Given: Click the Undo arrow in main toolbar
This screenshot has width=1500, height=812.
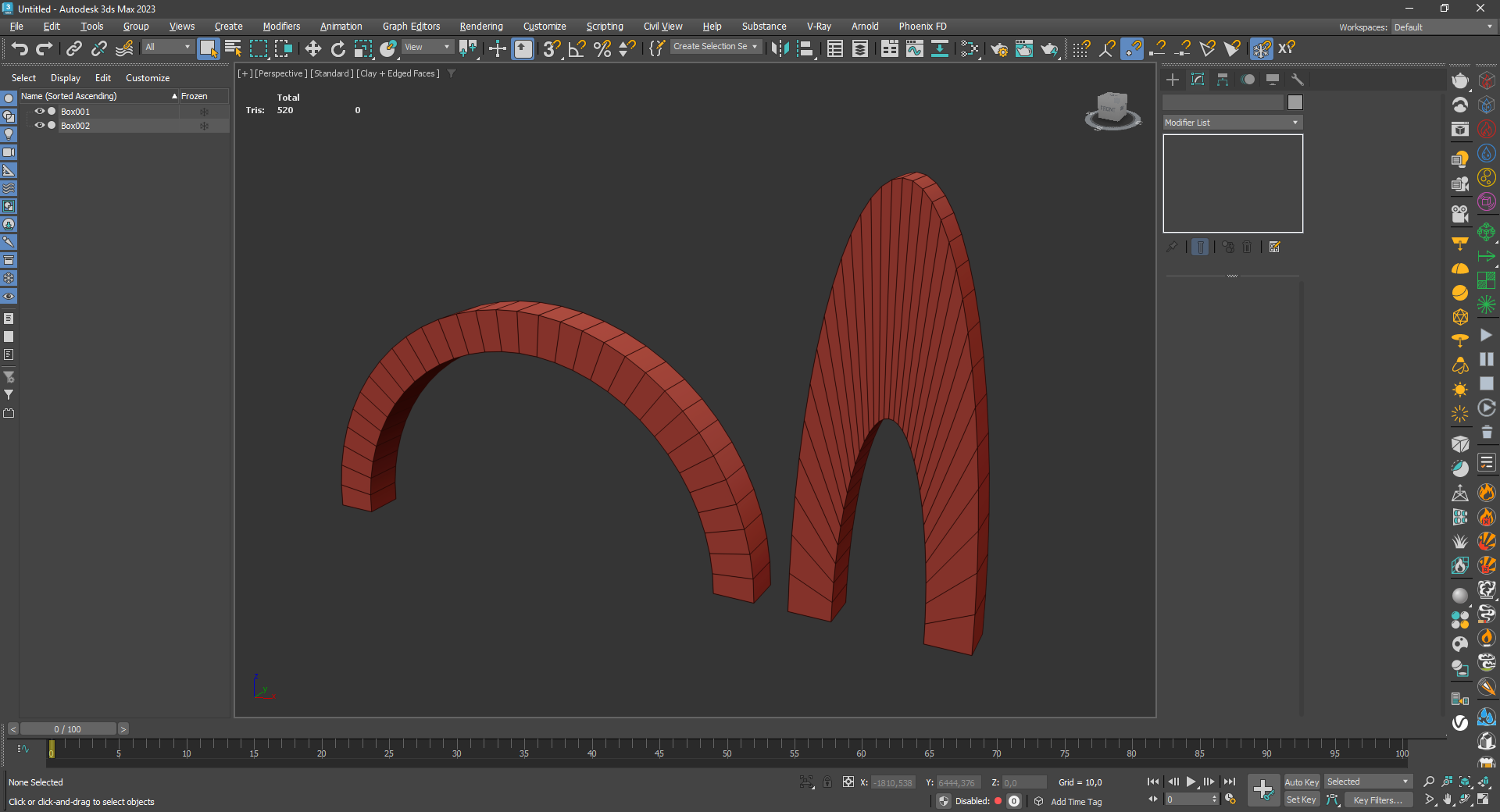Looking at the screenshot, I should click(x=20, y=49).
